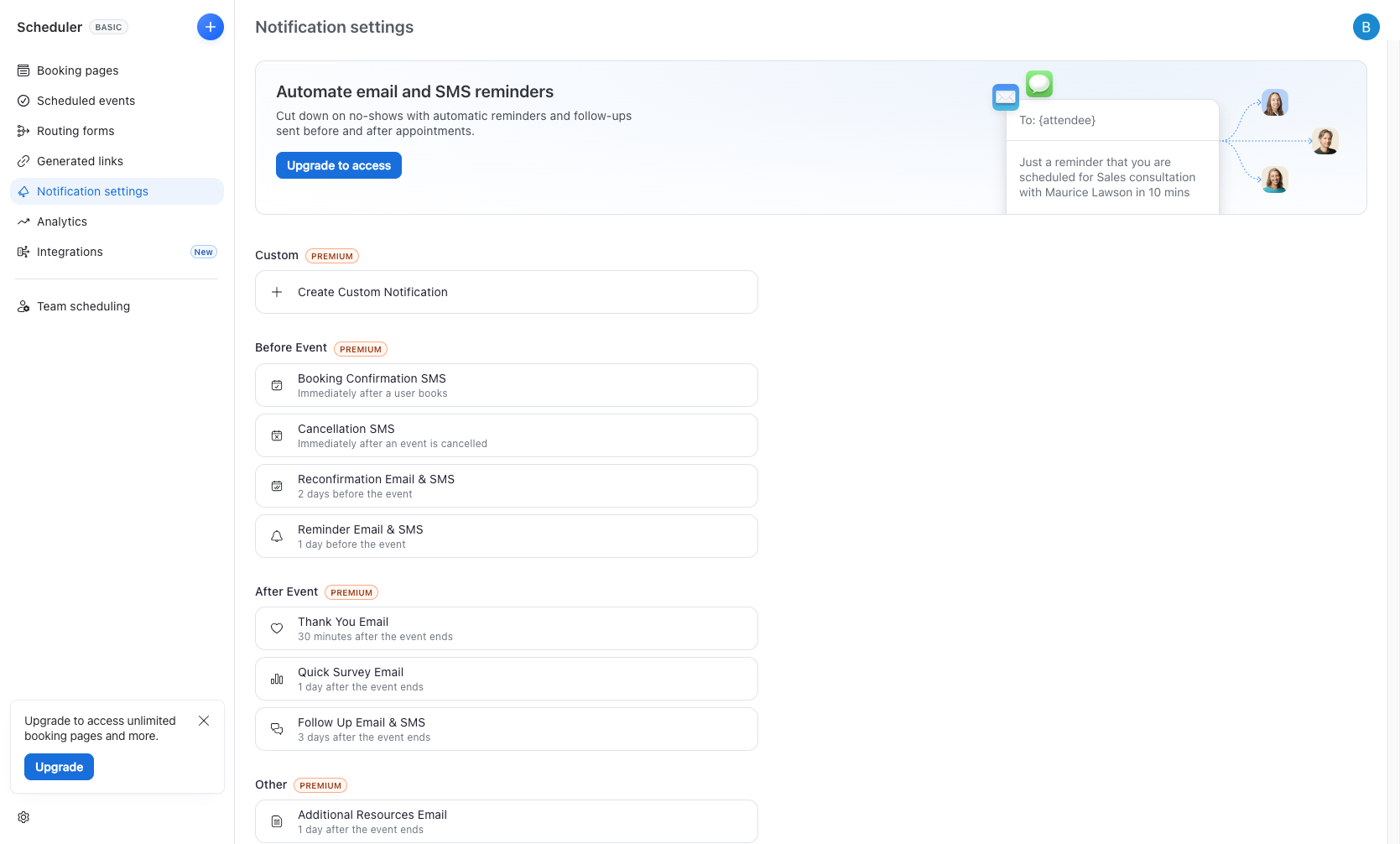Open Additional Resources Email card
Screen dimensions: 1400x844
tap(507, 821)
